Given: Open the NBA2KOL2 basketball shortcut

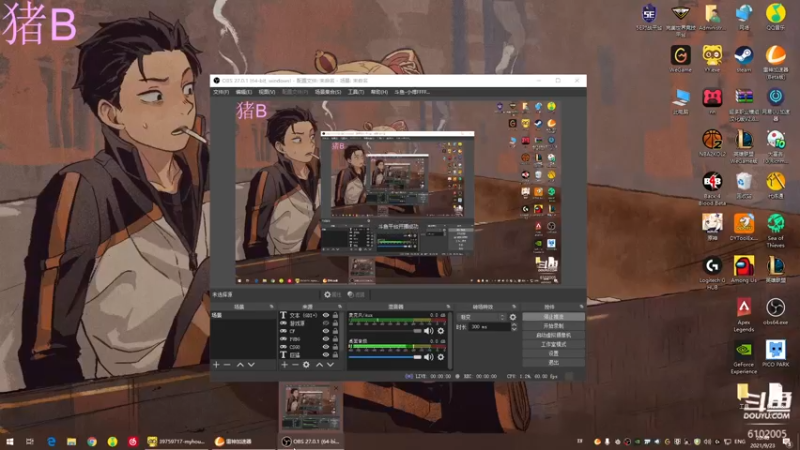Looking at the screenshot, I should (712, 142).
